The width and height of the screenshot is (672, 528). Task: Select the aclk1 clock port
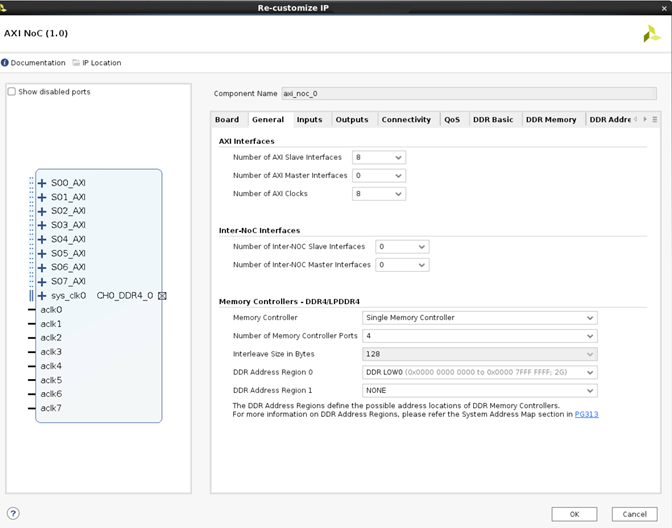[x=51, y=324]
